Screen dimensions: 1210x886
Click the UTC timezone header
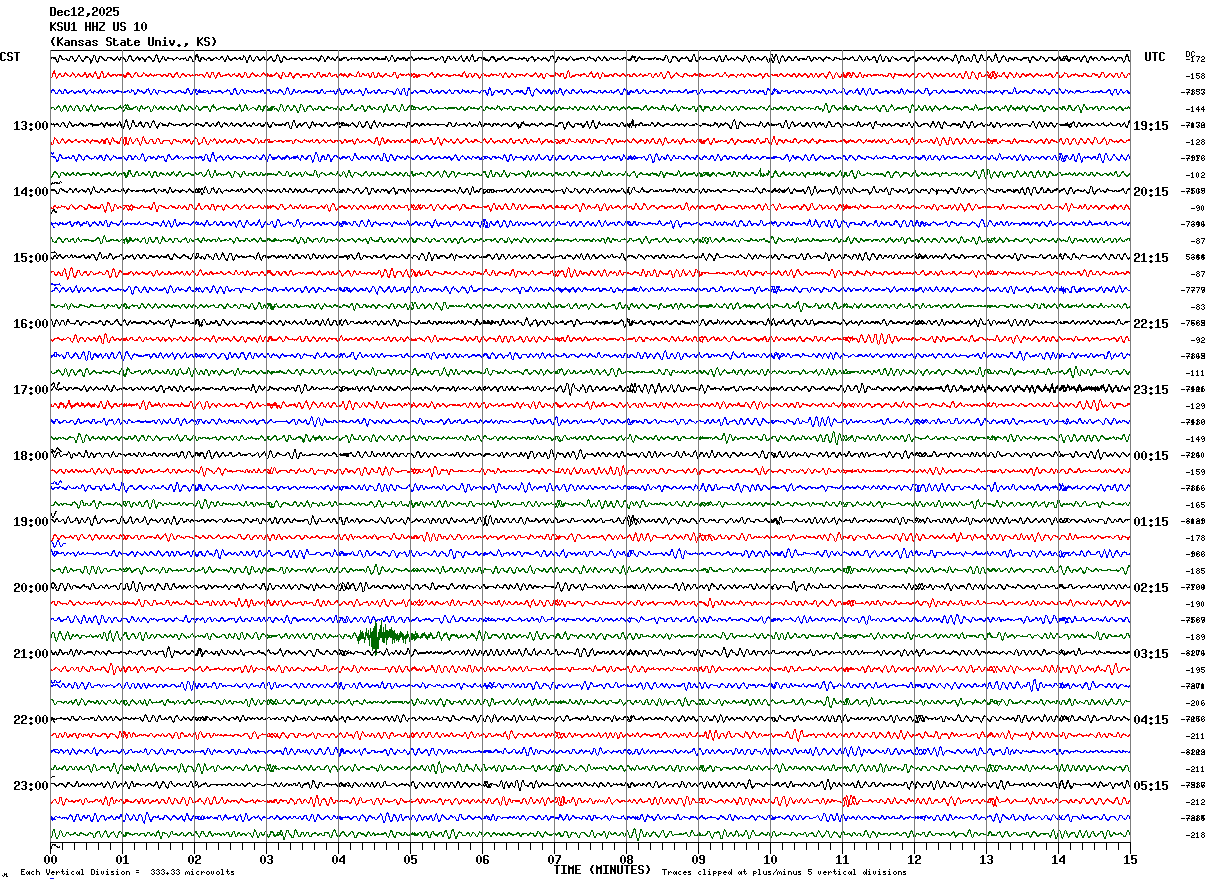pyautogui.click(x=1155, y=57)
